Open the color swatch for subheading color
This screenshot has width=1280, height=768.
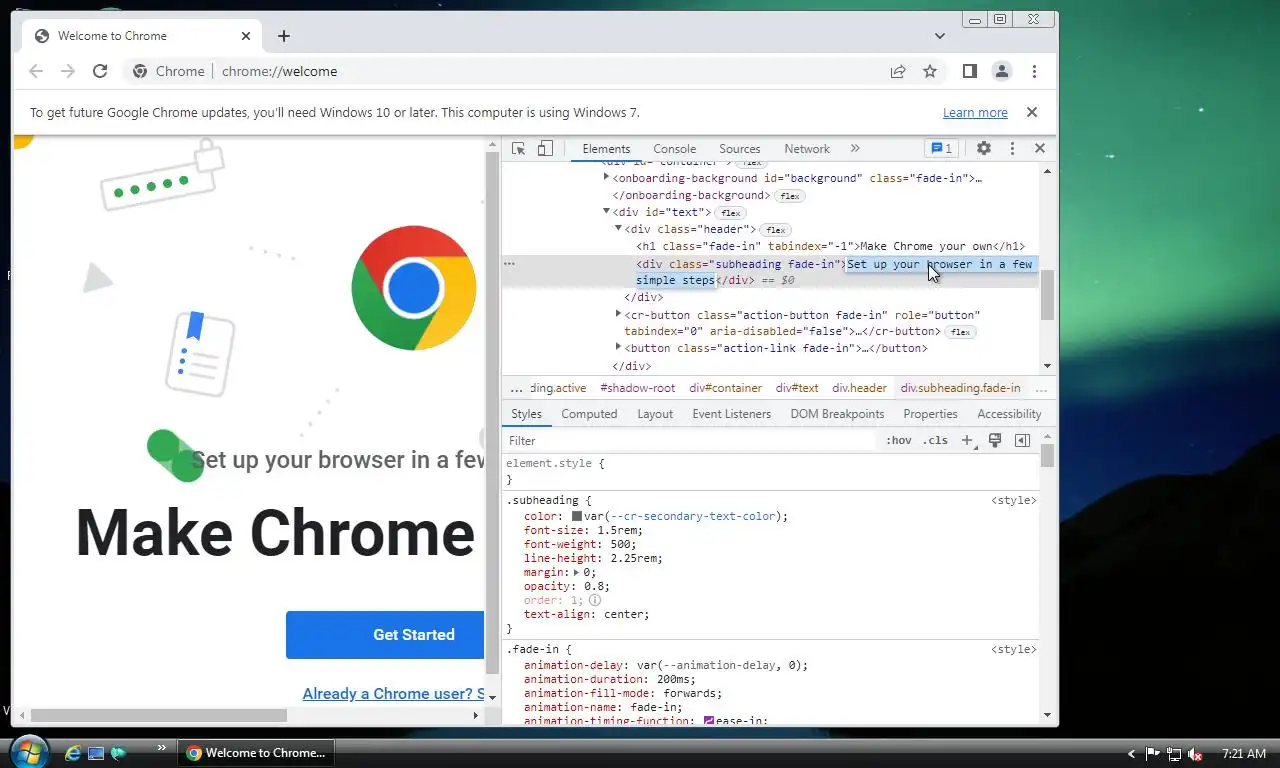point(577,516)
